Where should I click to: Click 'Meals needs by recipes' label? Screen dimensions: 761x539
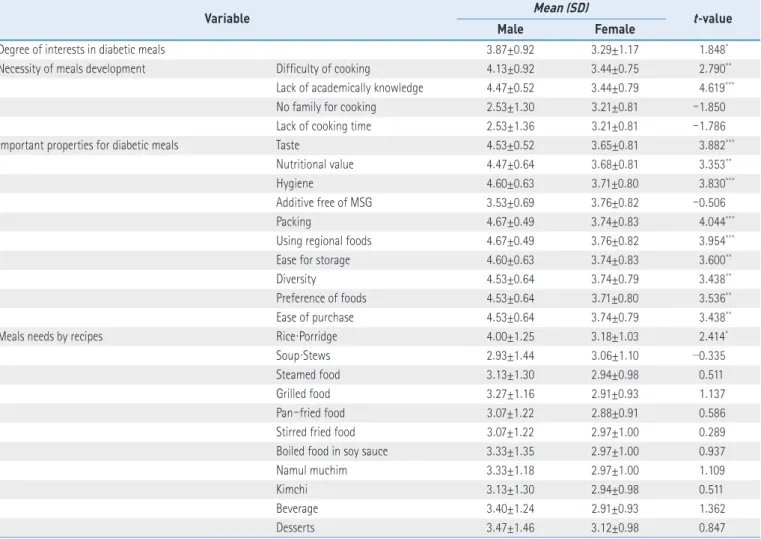tap(51, 336)
